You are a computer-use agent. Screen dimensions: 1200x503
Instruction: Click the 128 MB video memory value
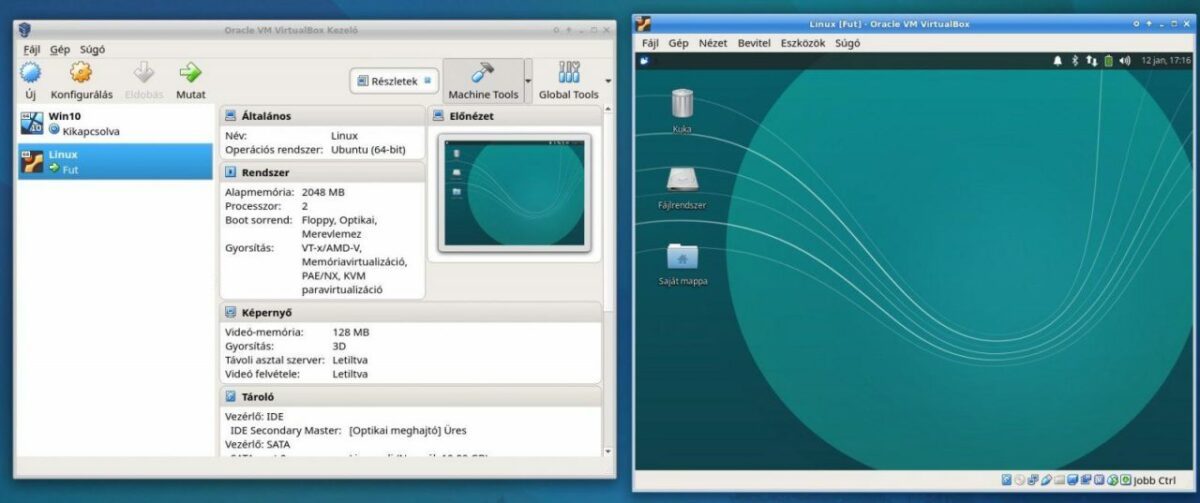(x=351, y=332)
